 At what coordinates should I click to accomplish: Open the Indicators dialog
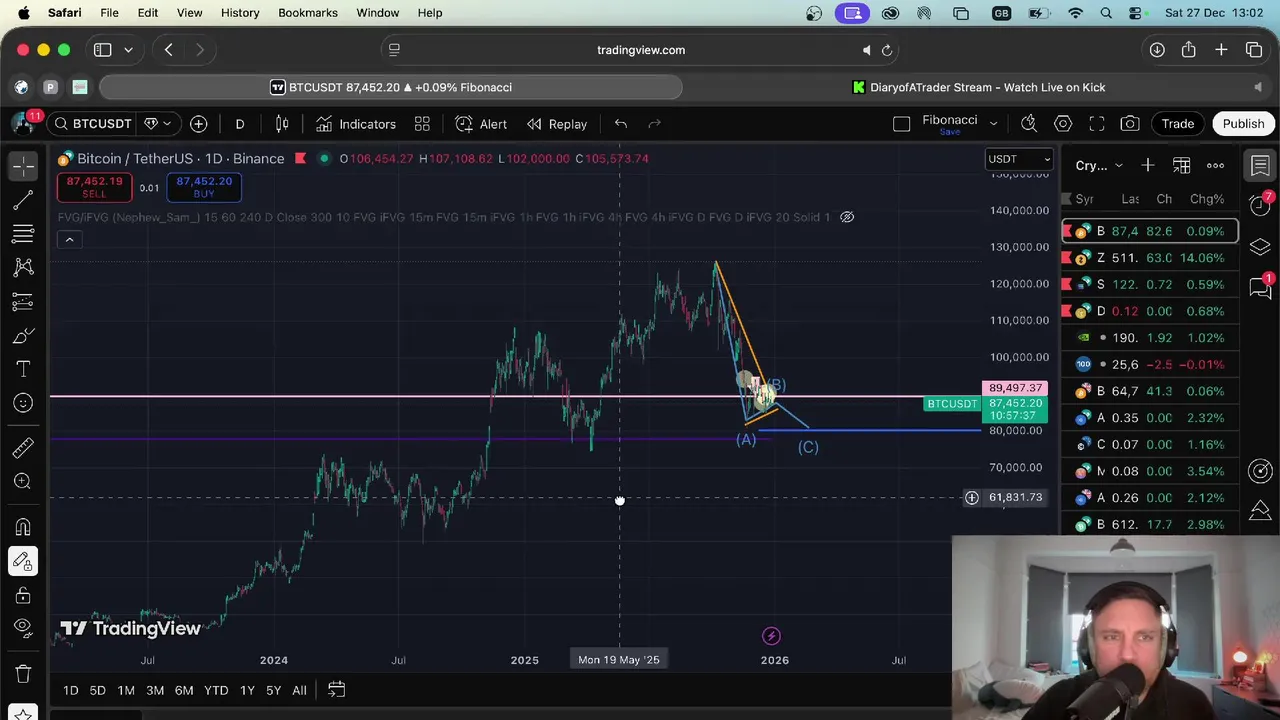tap(356, 124)
